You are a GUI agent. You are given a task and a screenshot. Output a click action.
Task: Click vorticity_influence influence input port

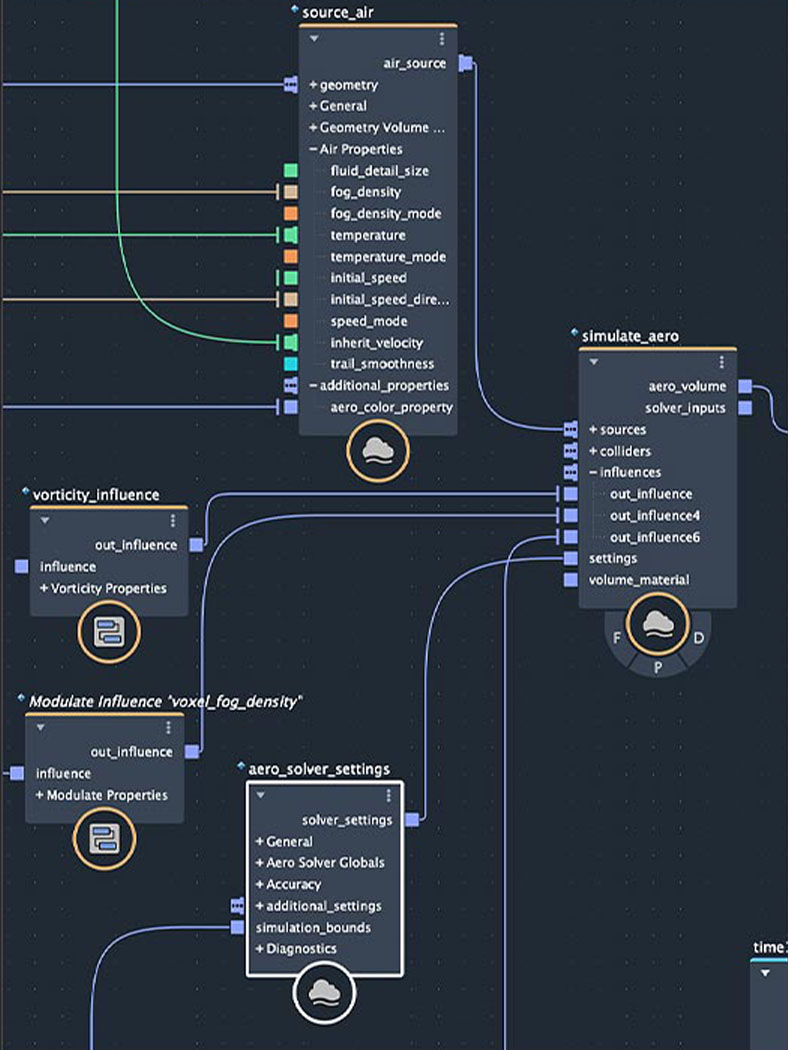[21, 567]
